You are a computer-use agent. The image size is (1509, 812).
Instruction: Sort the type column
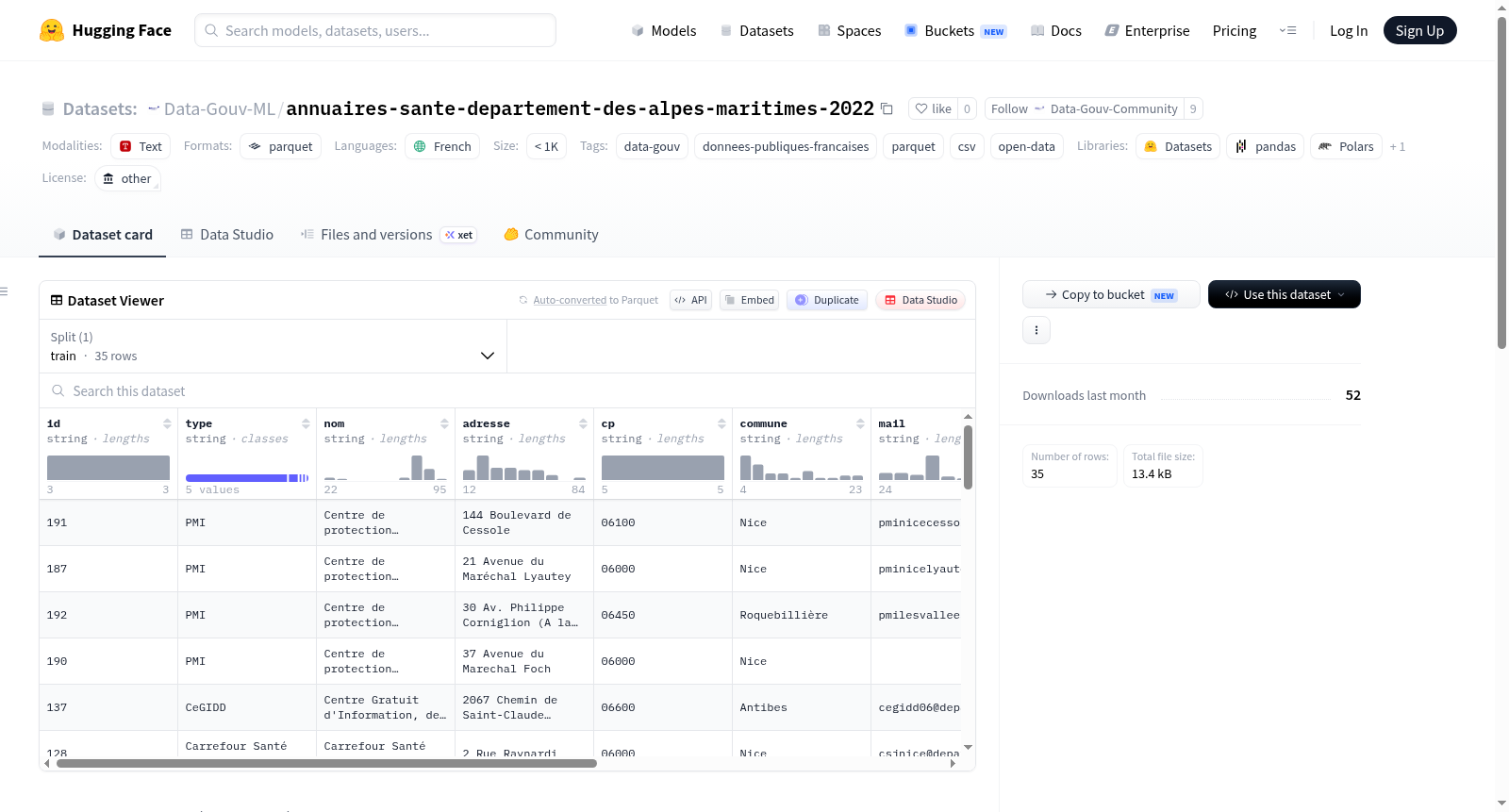(306, 423)
